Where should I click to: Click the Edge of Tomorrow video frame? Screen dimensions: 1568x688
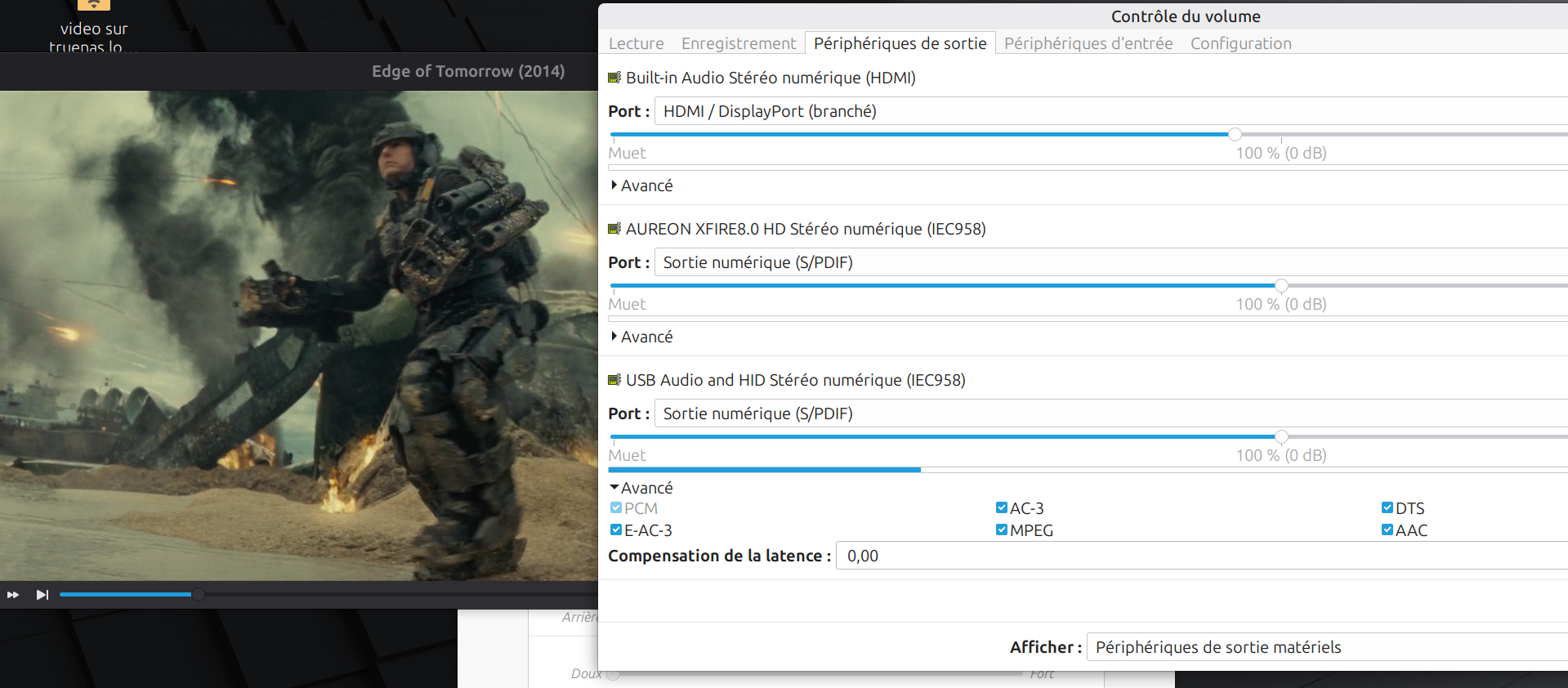[299, 335]
